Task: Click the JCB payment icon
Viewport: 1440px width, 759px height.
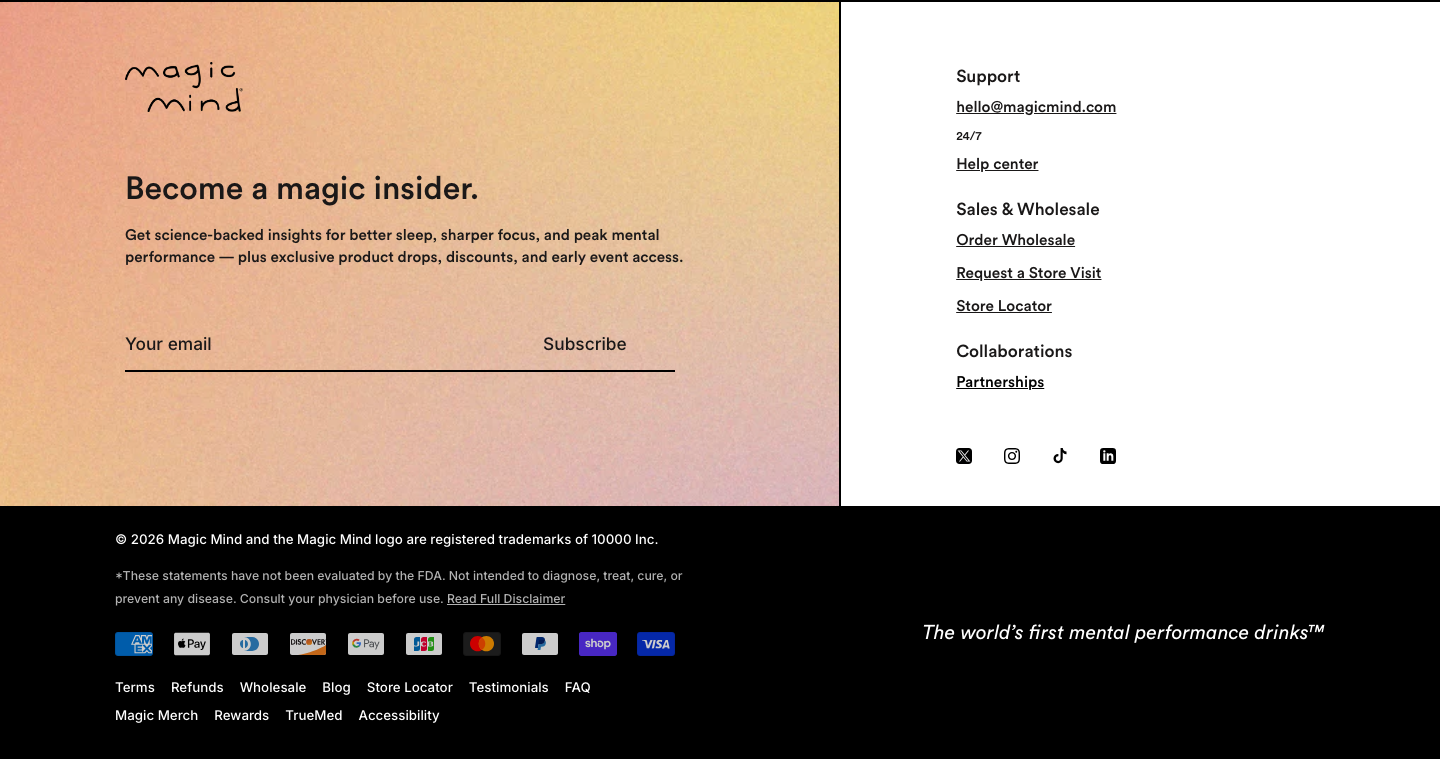Action: coord(424,644)
